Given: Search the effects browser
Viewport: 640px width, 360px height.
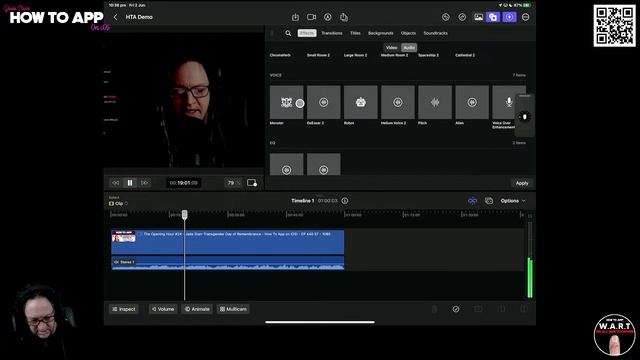Looking at the screenshot, I should click(x=288, y=33).
